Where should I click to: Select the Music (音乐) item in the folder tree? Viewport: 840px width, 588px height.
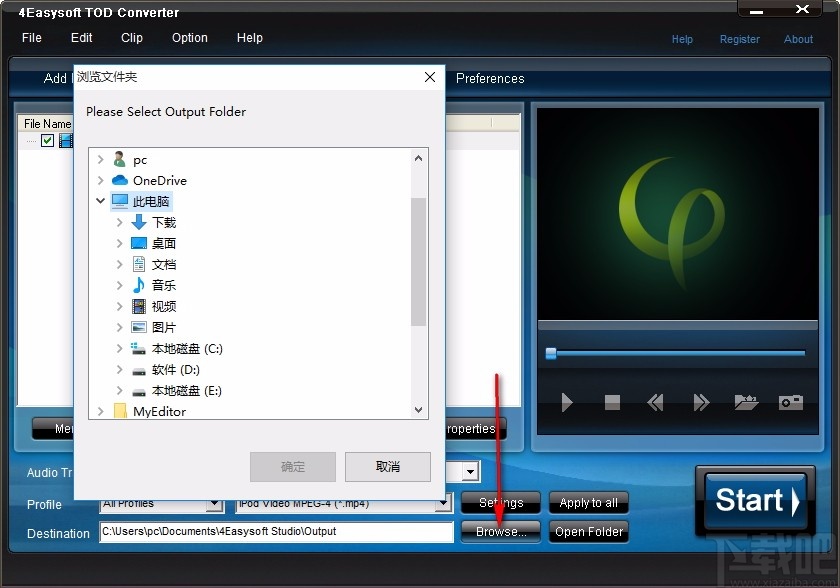163,285
